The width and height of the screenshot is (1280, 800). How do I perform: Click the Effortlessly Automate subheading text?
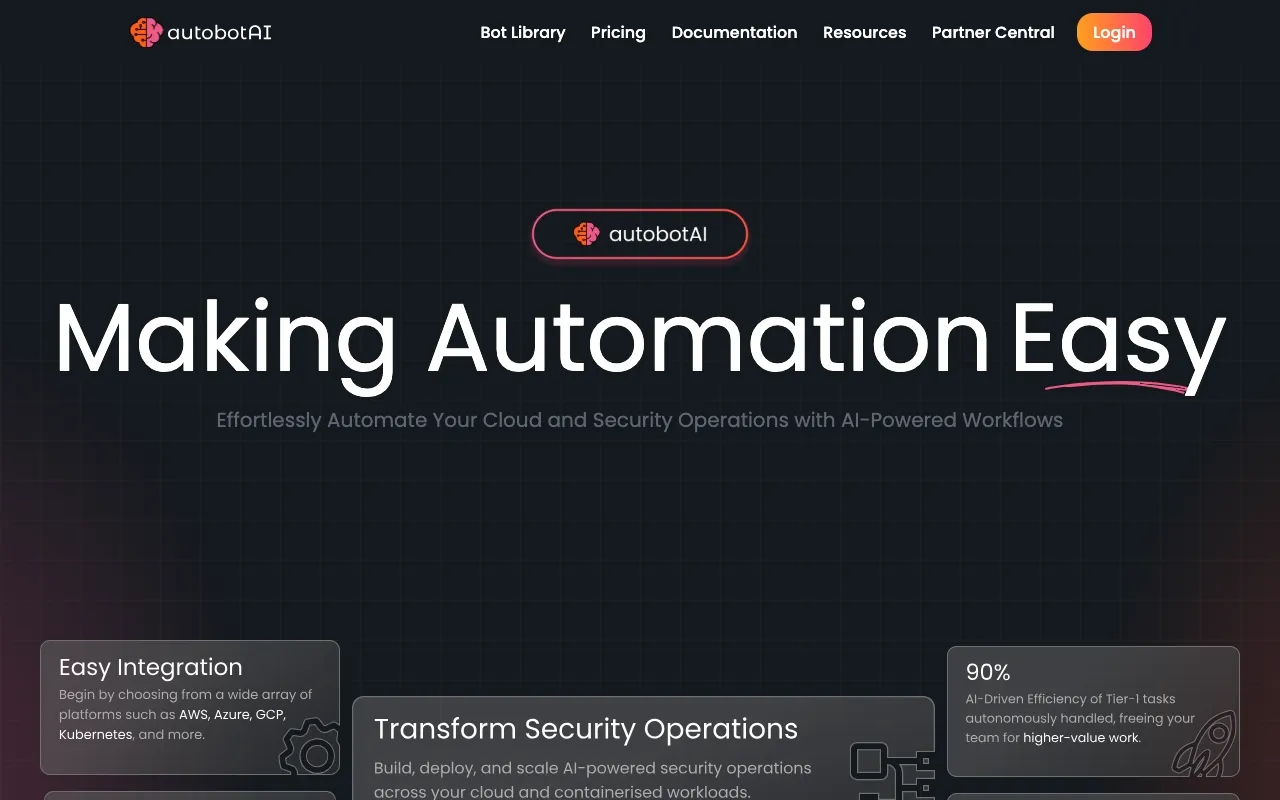point(639,420)
